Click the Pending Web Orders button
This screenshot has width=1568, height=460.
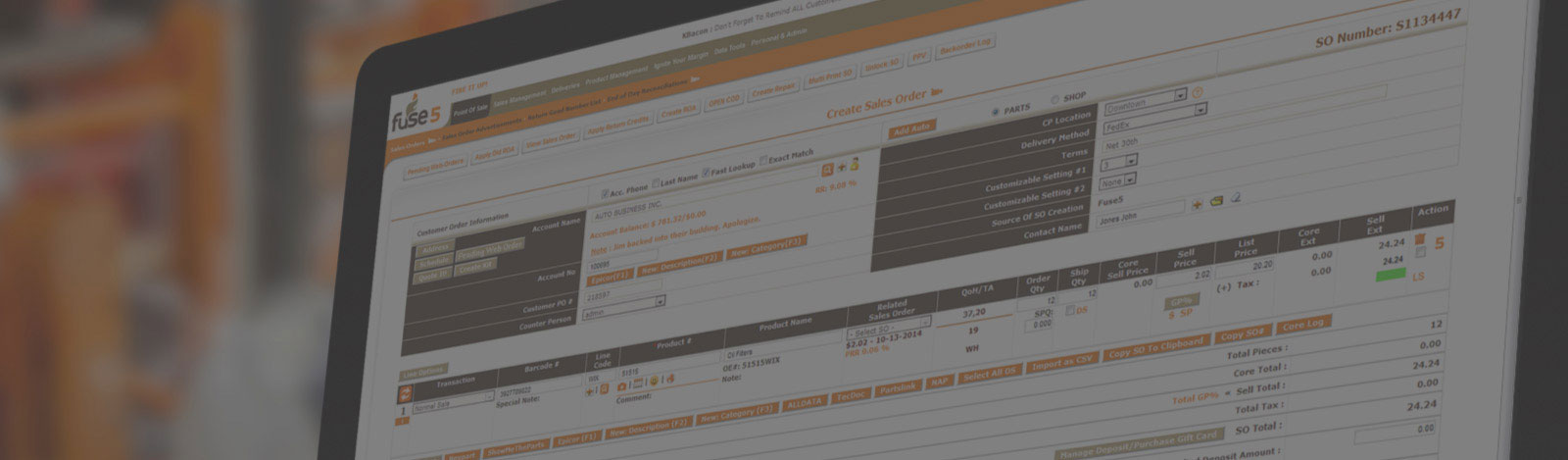434,166
